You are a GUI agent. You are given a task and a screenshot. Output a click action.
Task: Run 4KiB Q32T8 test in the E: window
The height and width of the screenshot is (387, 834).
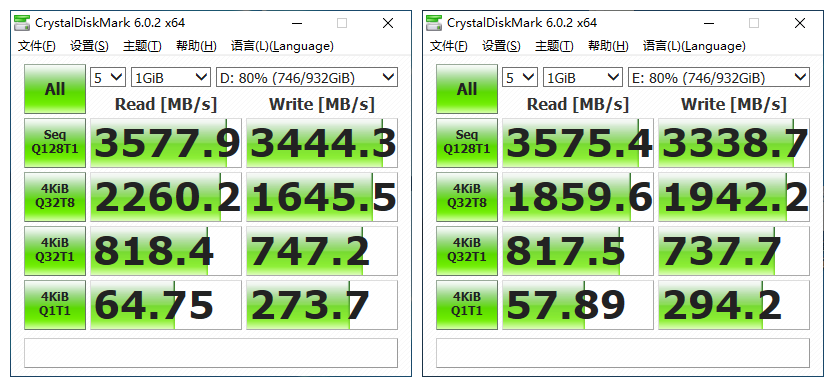click(467, 197)
